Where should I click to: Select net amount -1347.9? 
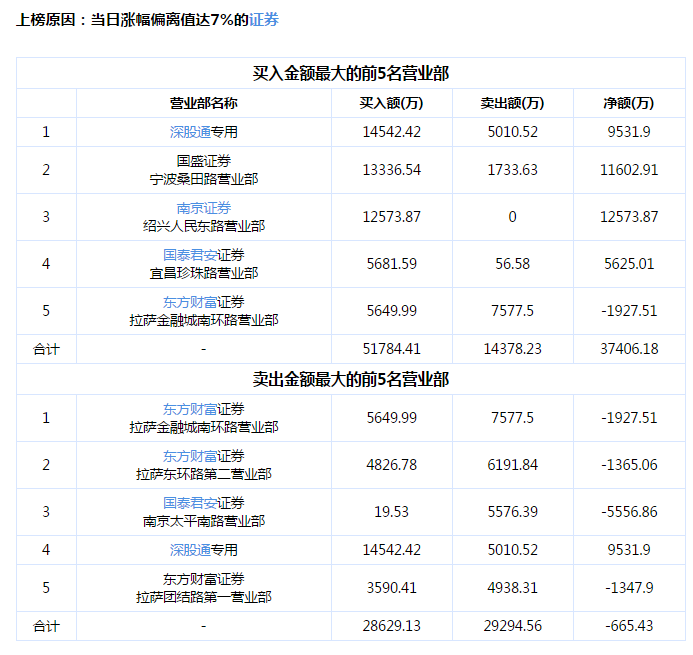click(x=629, y=588)
